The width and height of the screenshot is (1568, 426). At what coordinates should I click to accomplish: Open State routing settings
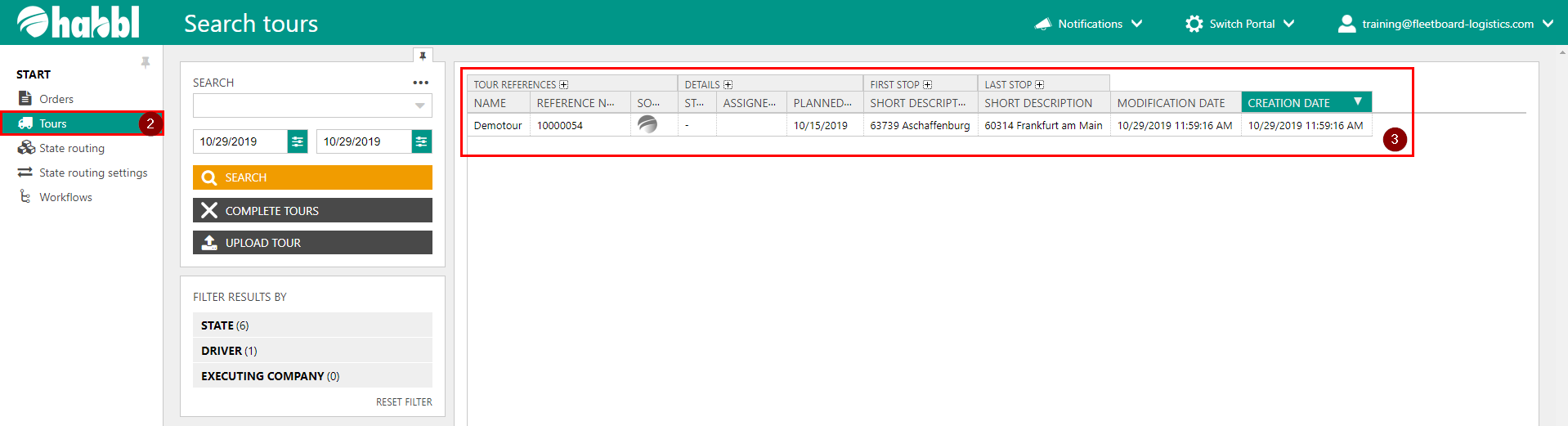(x=93, y=173)
